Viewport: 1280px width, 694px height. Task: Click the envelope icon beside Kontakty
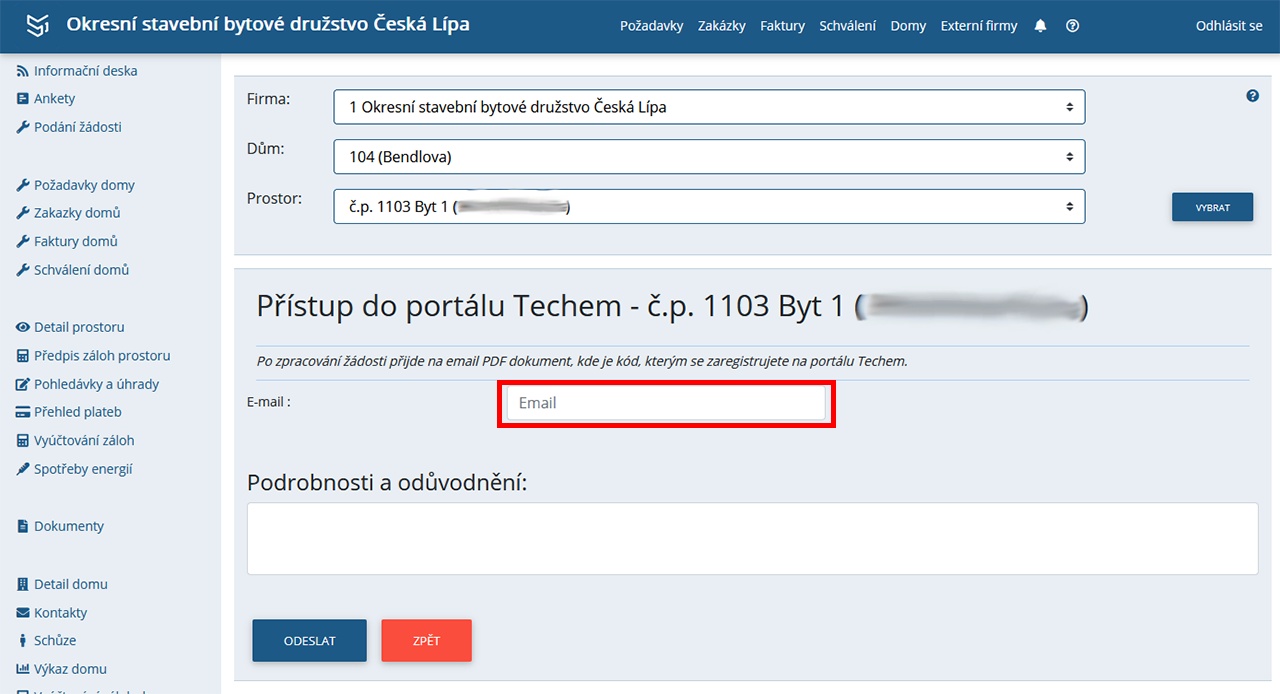[23, 613]
